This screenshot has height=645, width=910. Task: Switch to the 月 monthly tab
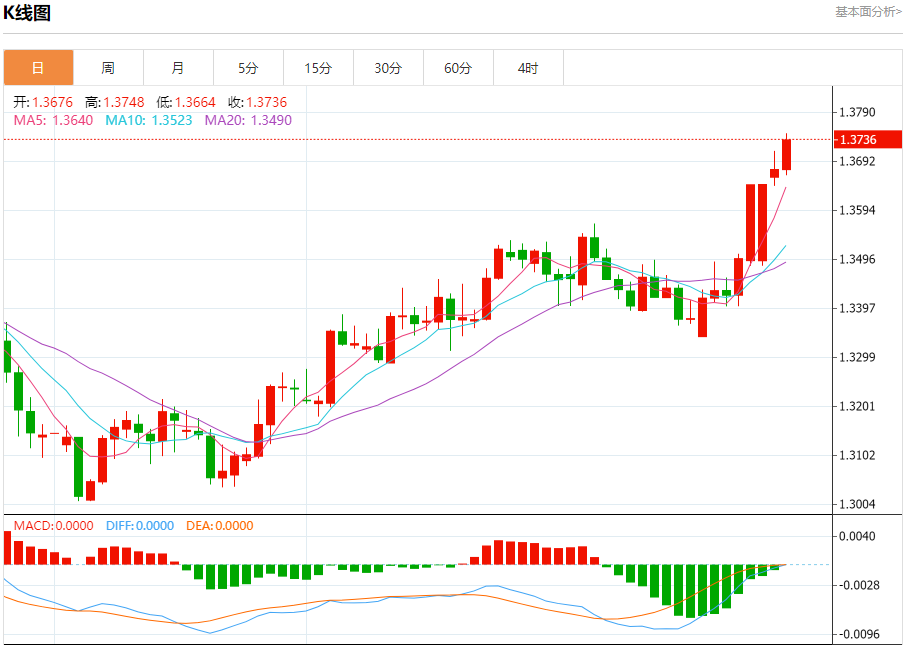pyautogui.click(x=178, y=68)
